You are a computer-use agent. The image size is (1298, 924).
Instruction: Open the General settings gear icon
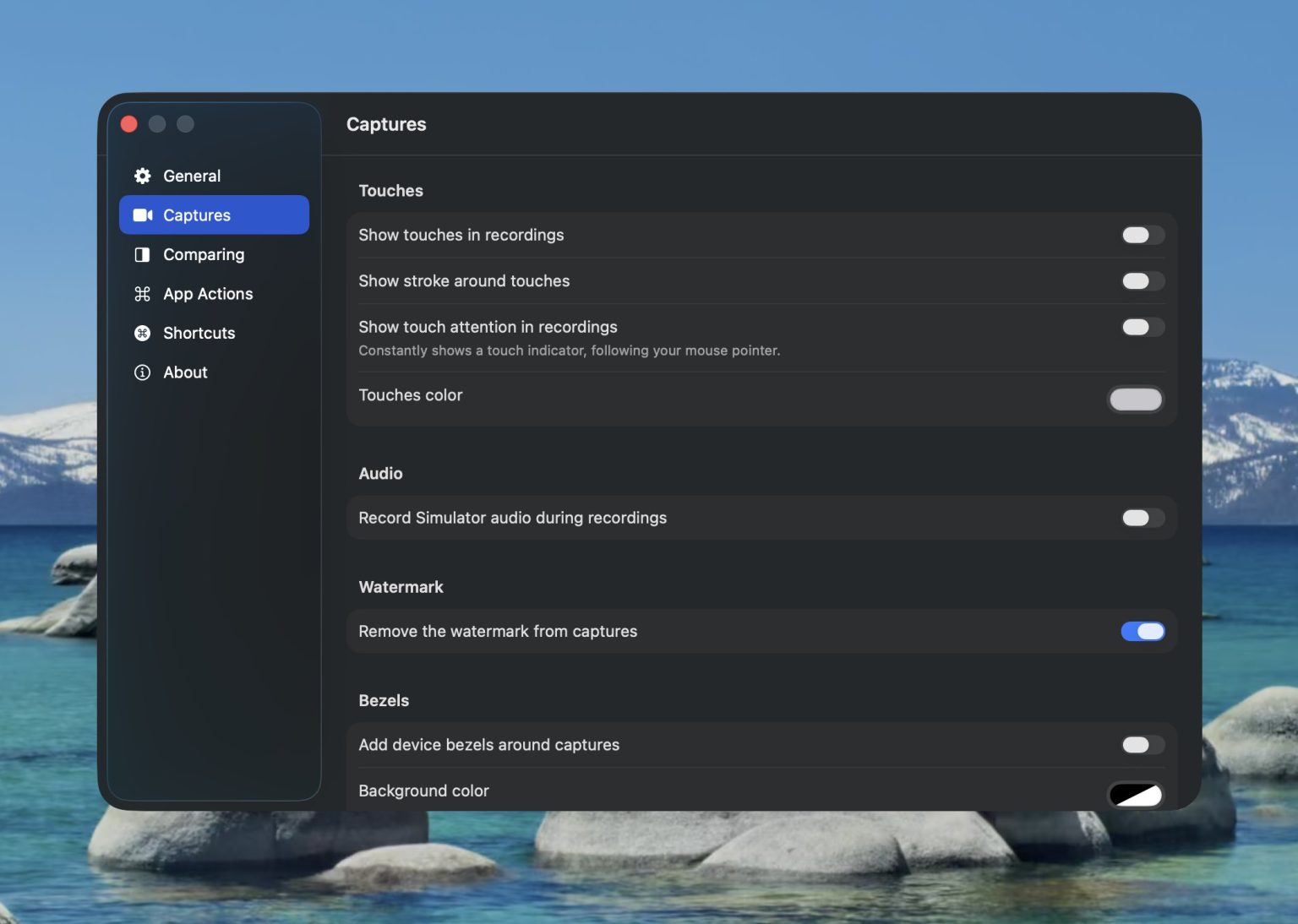pyautogui.click(x=142, y=176)
